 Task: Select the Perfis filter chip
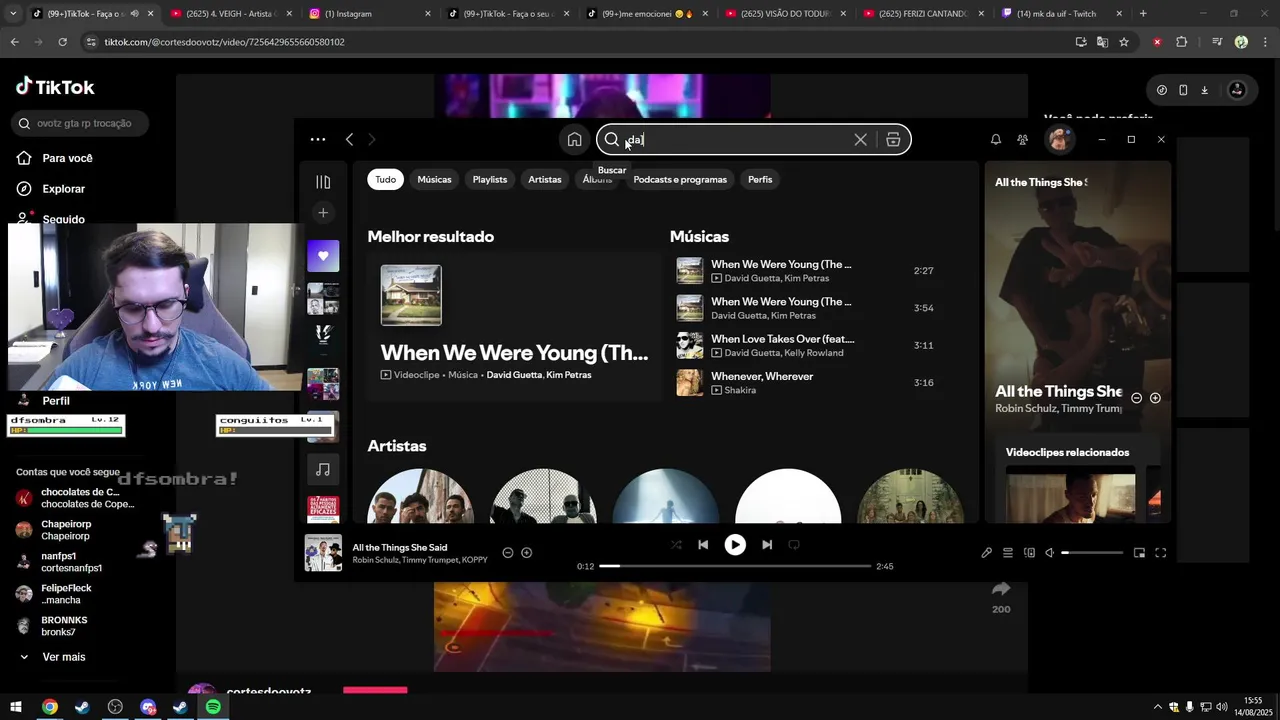(x=760, y=179)
